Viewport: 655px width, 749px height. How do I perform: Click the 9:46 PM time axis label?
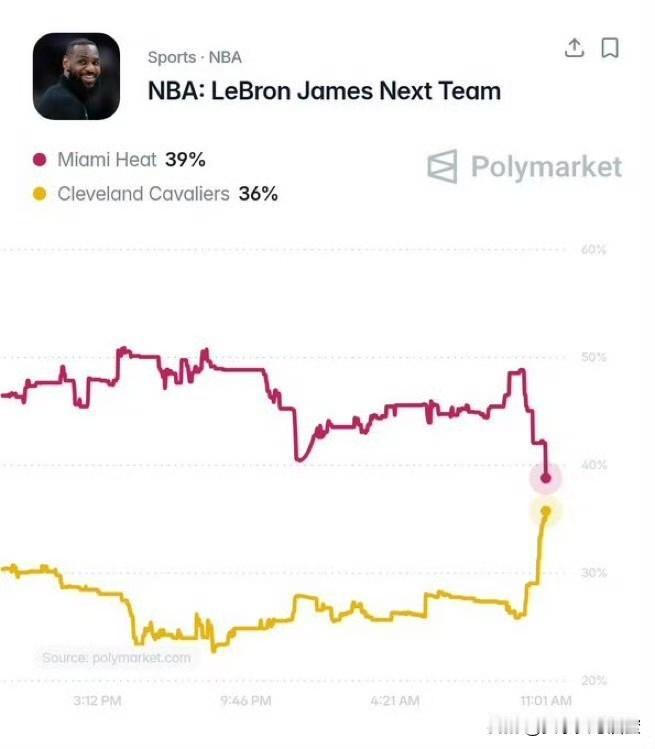pos(246,701)
